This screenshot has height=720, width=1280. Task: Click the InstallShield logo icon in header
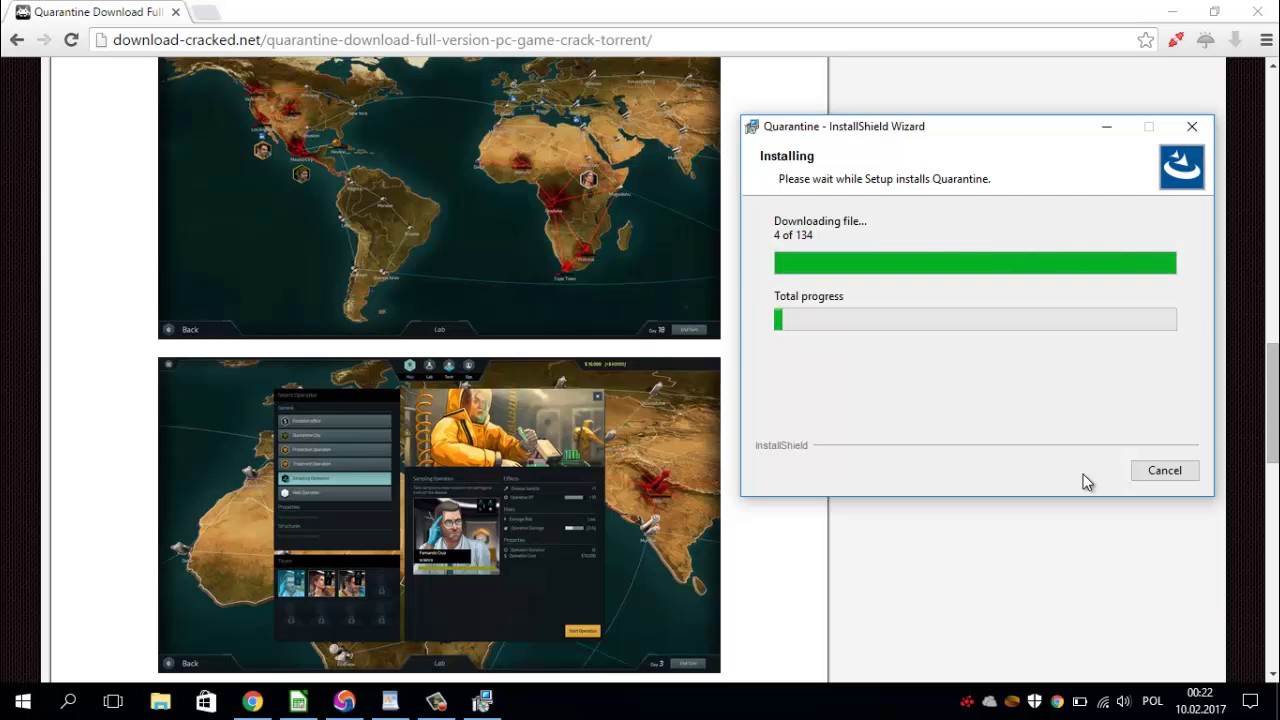point(1181,167)
